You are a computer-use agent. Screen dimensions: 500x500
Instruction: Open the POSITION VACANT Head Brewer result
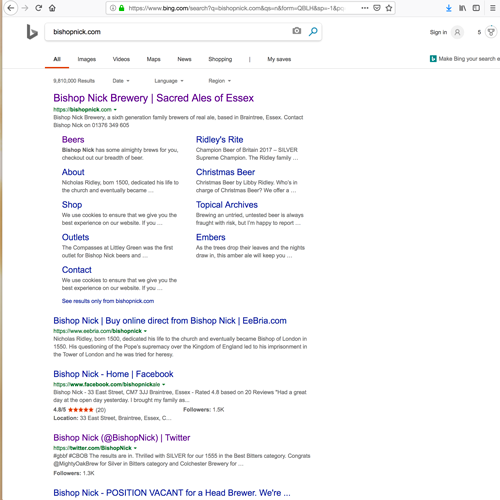pyautogui.click(x=172, y=493)
